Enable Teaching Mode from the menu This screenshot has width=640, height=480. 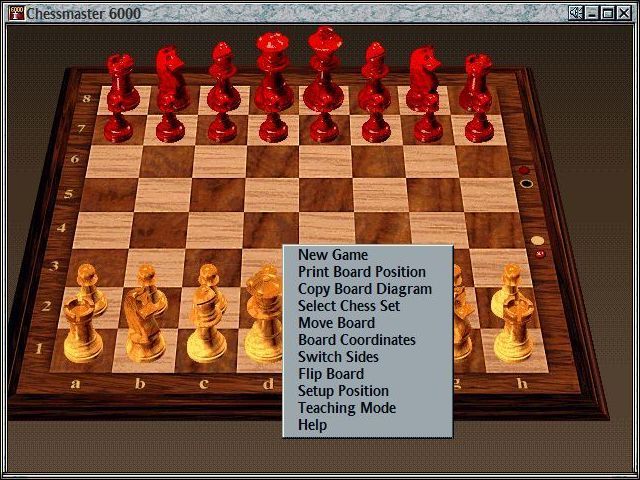[x=347, y=408]
